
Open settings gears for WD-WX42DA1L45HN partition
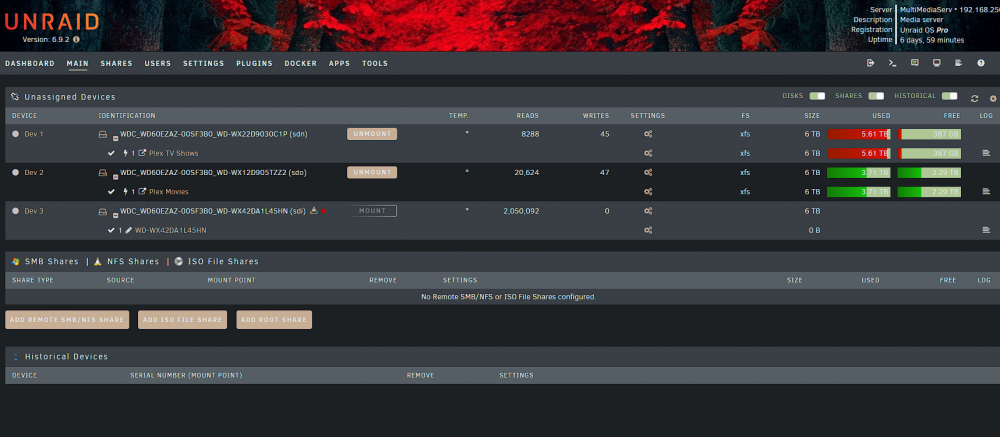[x=648, y=230]
